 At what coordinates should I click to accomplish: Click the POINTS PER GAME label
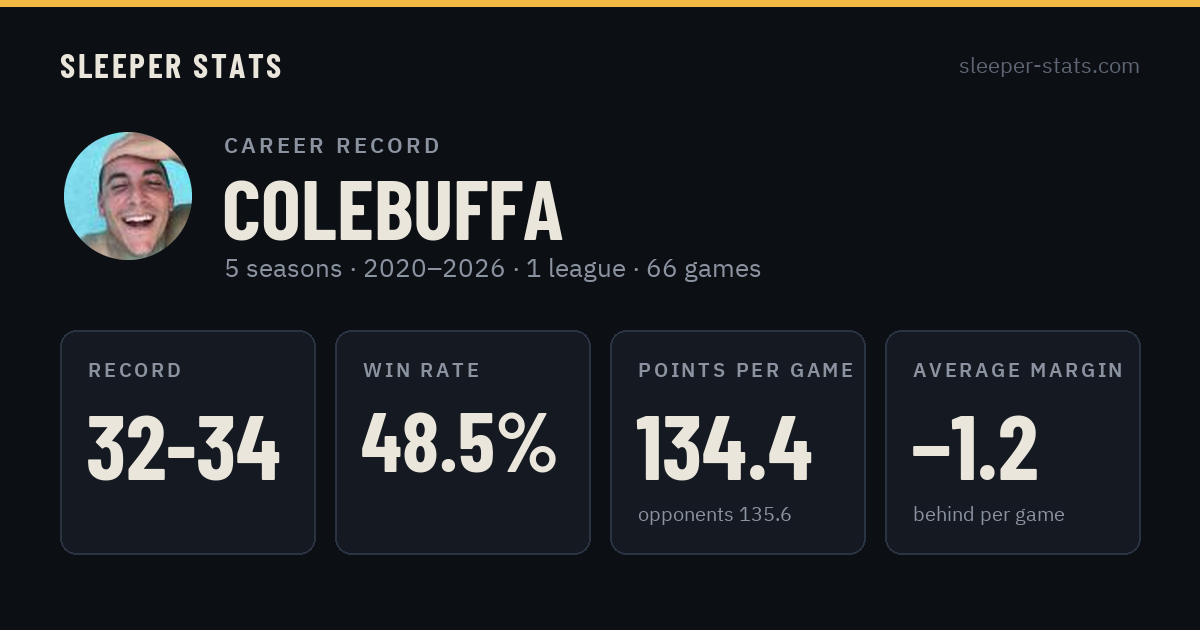tap(746, 371)
